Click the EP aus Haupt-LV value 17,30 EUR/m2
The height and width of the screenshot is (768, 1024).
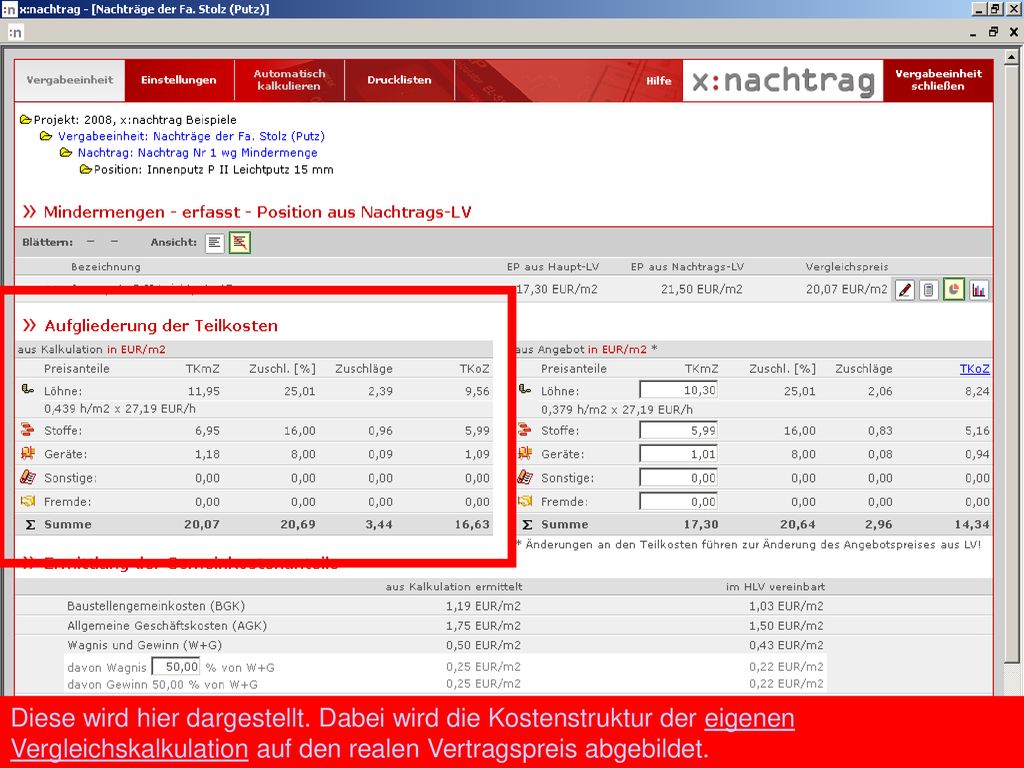[x=557, y=289]
